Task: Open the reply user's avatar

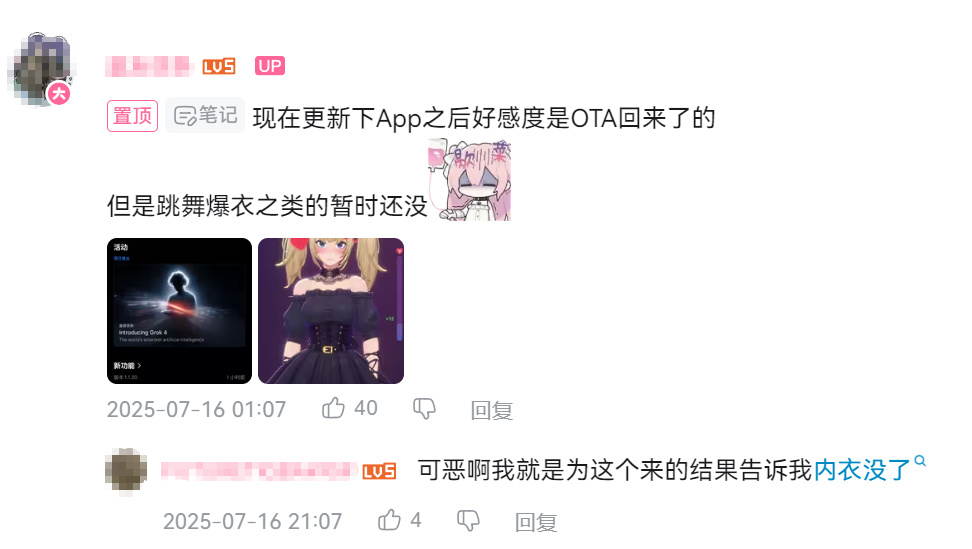Action: [126, 470]
